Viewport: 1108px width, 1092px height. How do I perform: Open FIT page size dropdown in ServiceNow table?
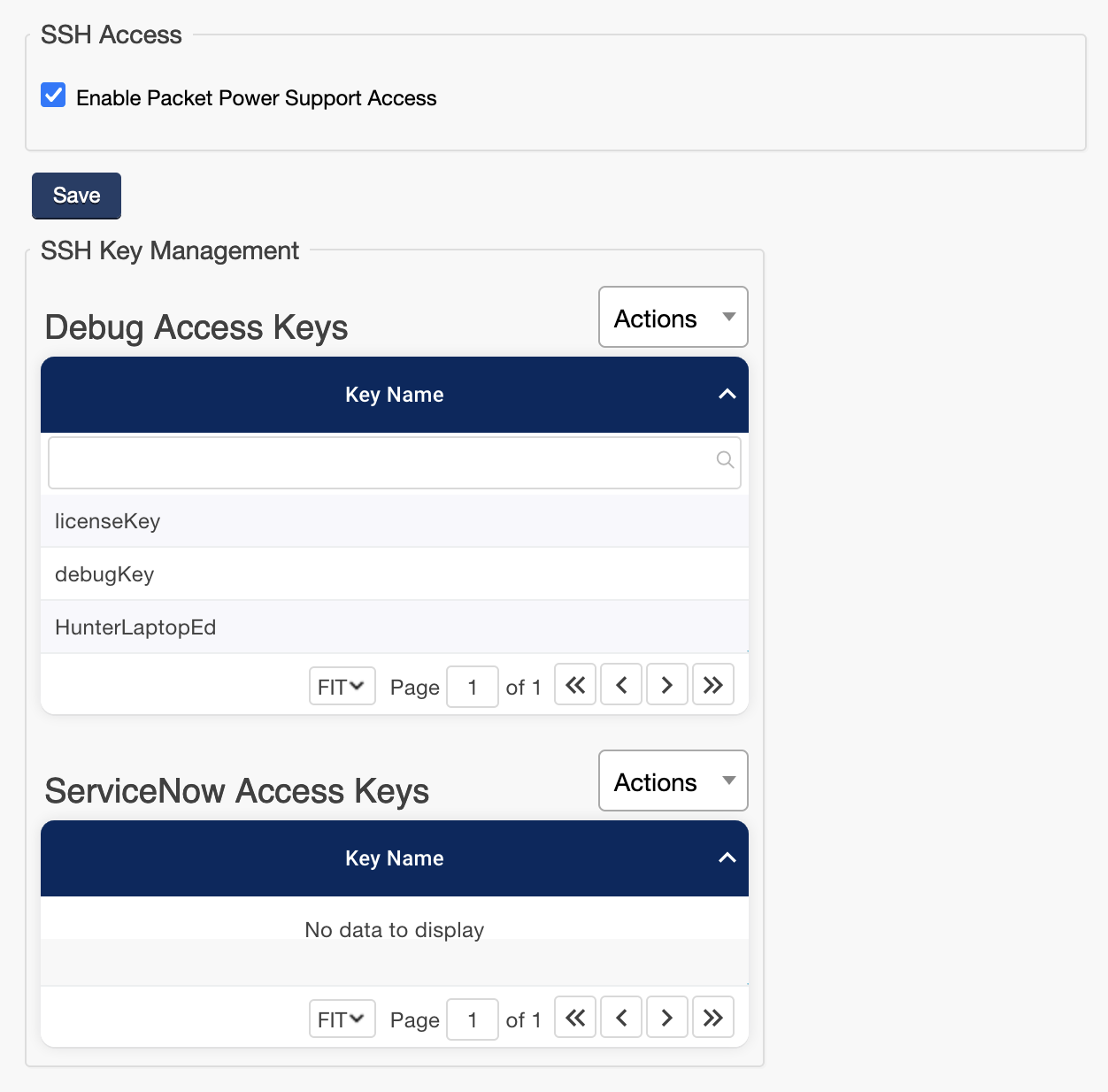(x=342, y=1019)
